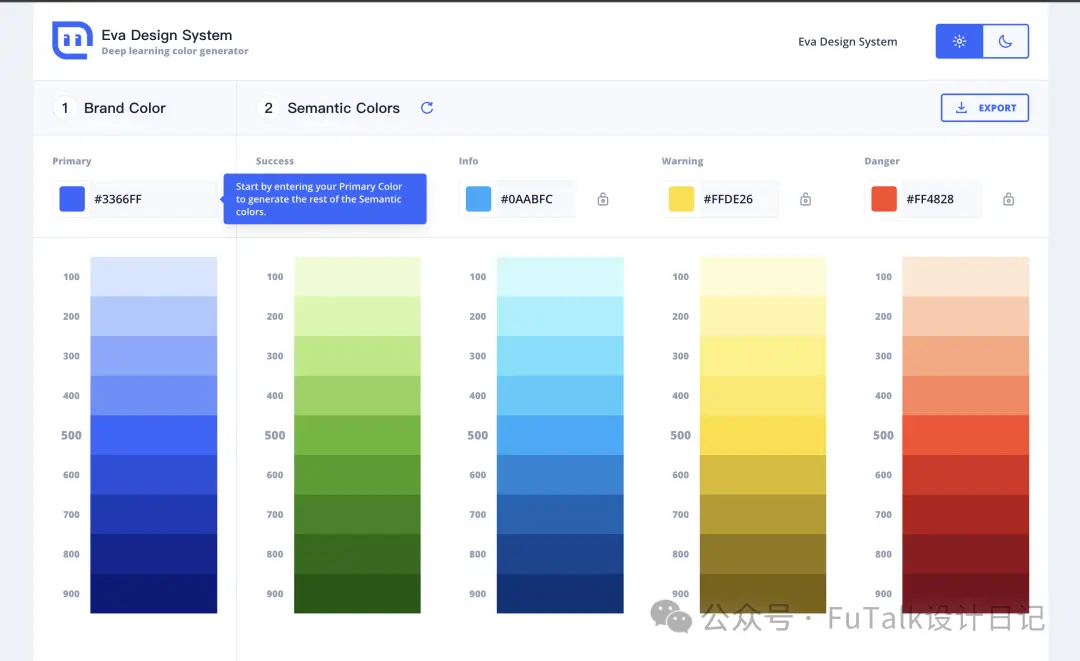Switch to light theme sun icon

point(959,41)
